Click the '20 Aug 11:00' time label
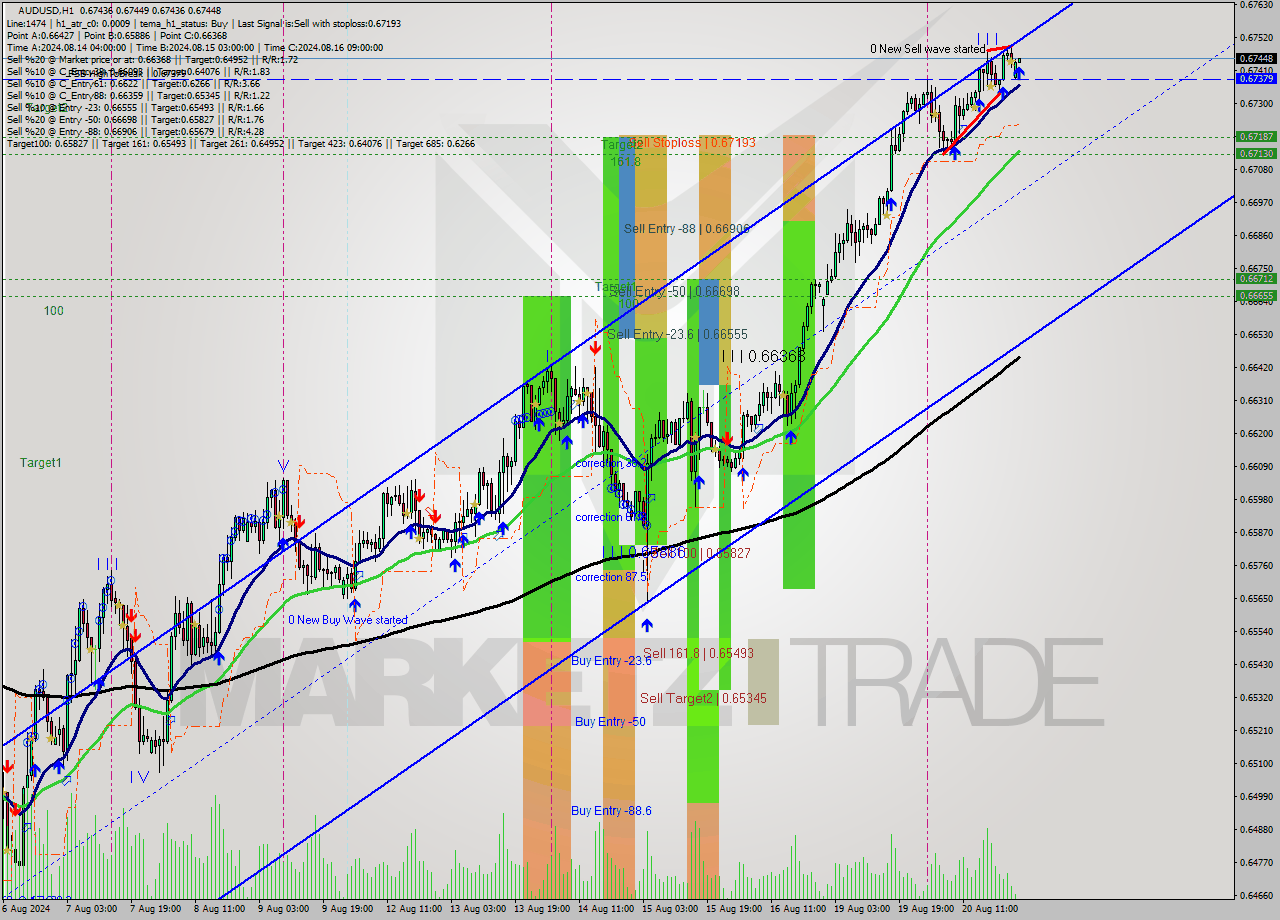1280x920 pixels. tap(991, 910)
